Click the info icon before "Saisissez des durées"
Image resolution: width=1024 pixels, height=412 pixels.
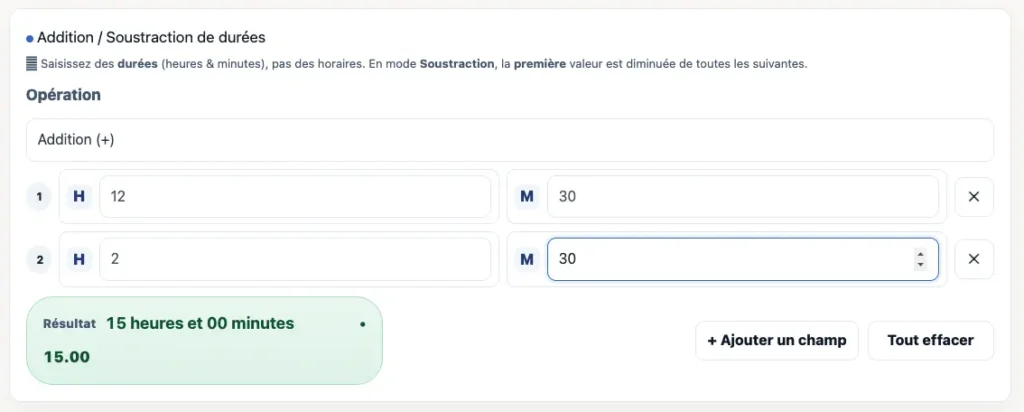point(31,64)
